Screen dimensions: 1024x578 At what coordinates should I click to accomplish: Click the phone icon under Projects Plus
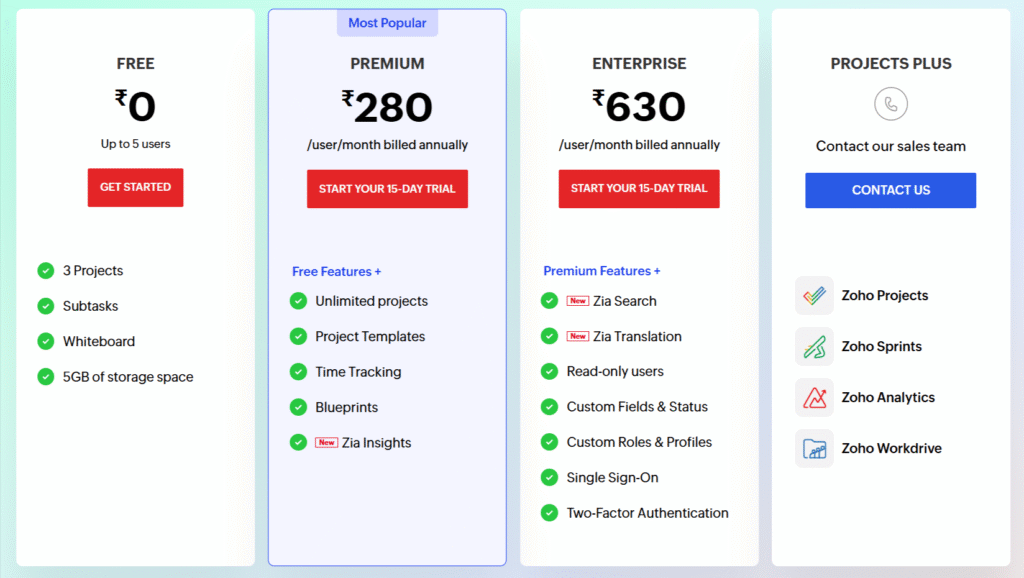[x=890, y=104]
